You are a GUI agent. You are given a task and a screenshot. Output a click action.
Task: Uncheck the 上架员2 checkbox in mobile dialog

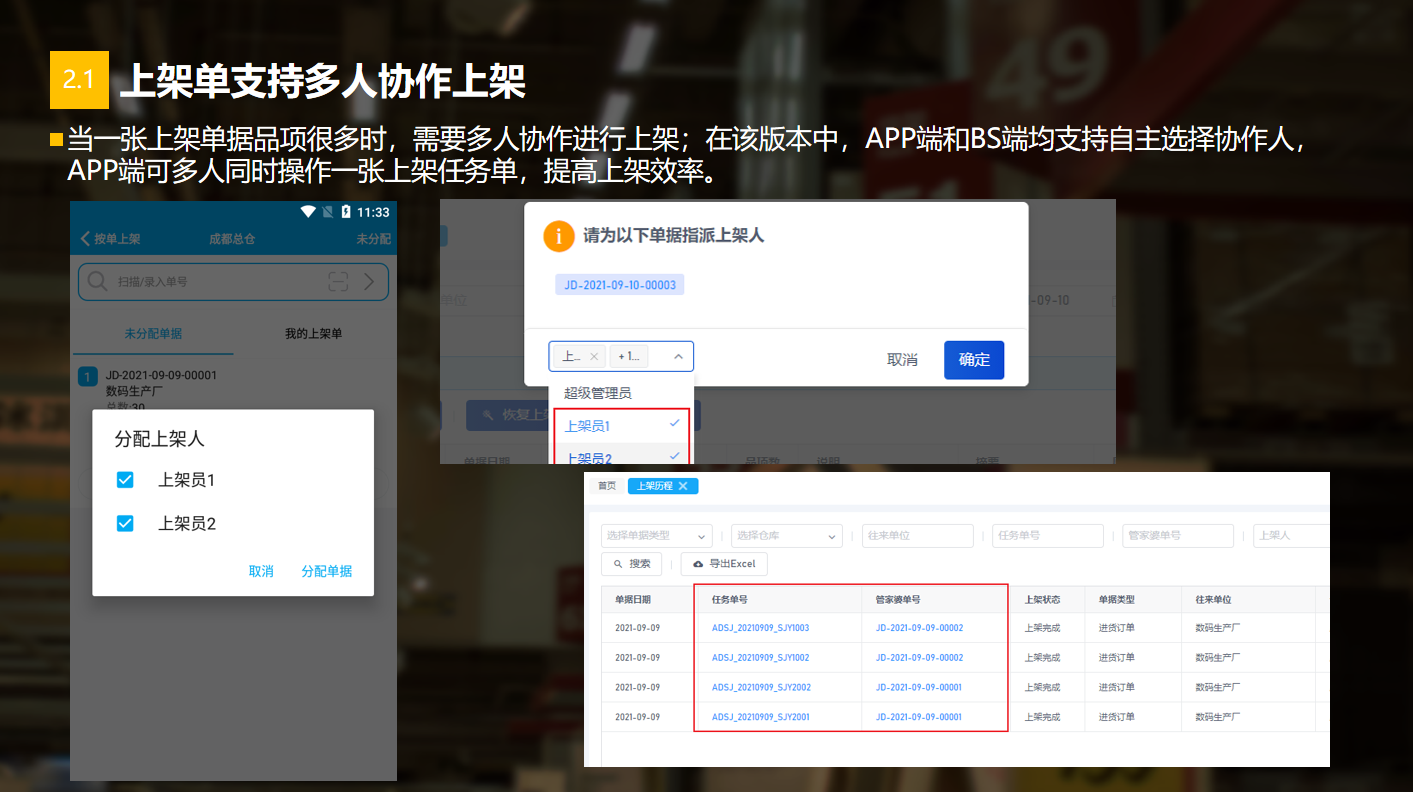125,523
